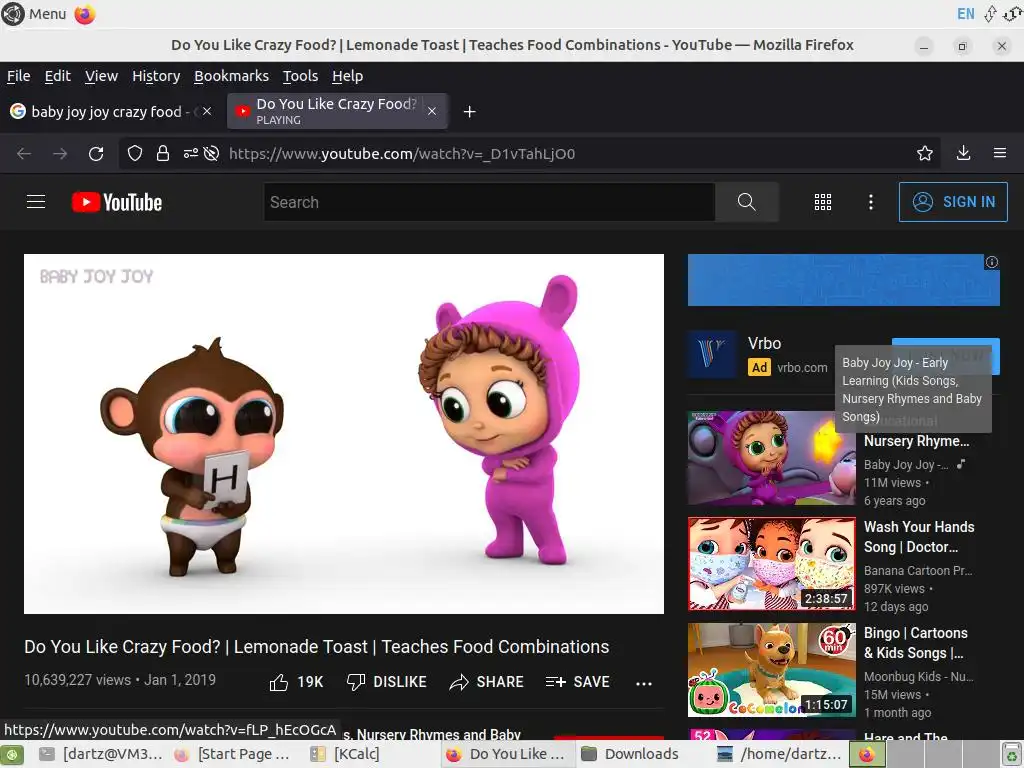
Task: Click Bingo Cartoons & Kids Songs title
Action: tap(916, 643)
